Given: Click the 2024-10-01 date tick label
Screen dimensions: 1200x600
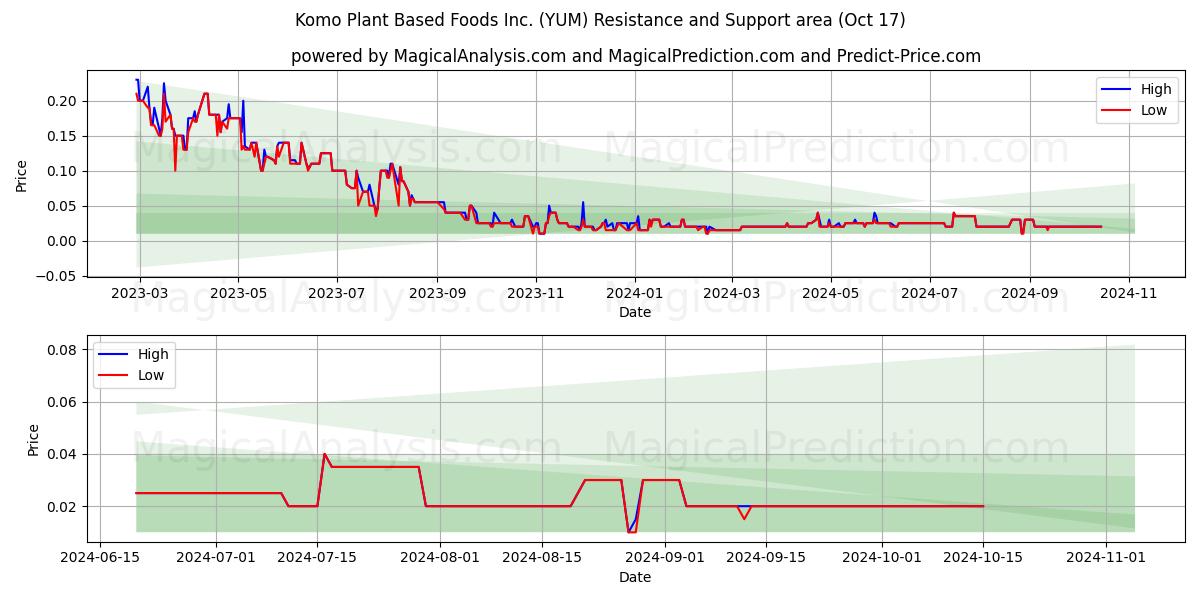Looking at the screenshot, I should coord(882,559).
